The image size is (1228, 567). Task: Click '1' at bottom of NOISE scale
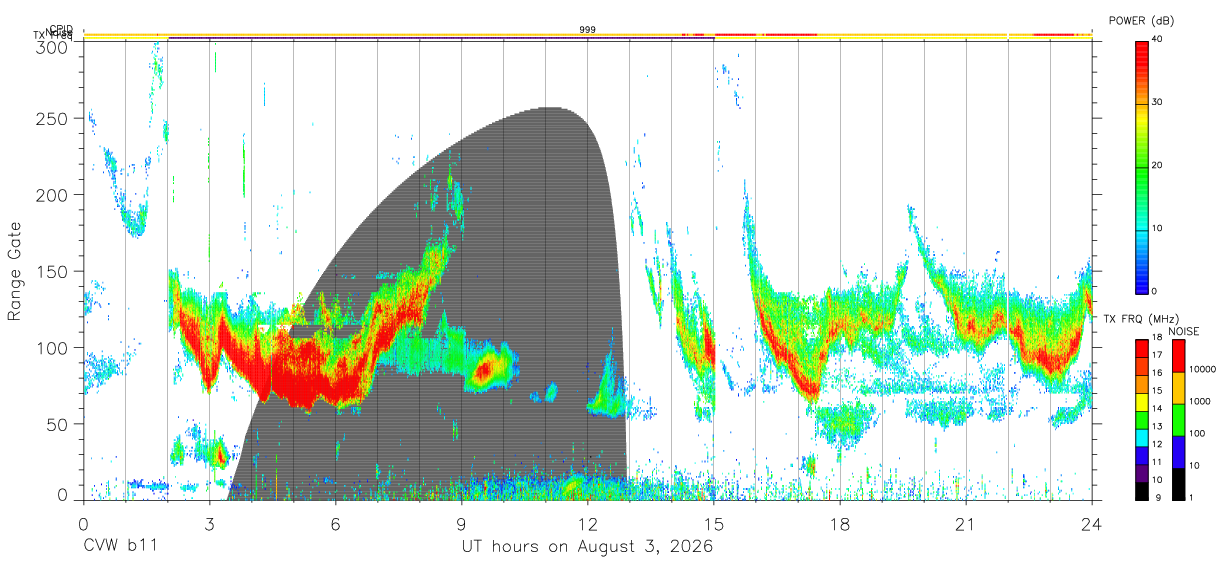click(x=1190, y=497)
